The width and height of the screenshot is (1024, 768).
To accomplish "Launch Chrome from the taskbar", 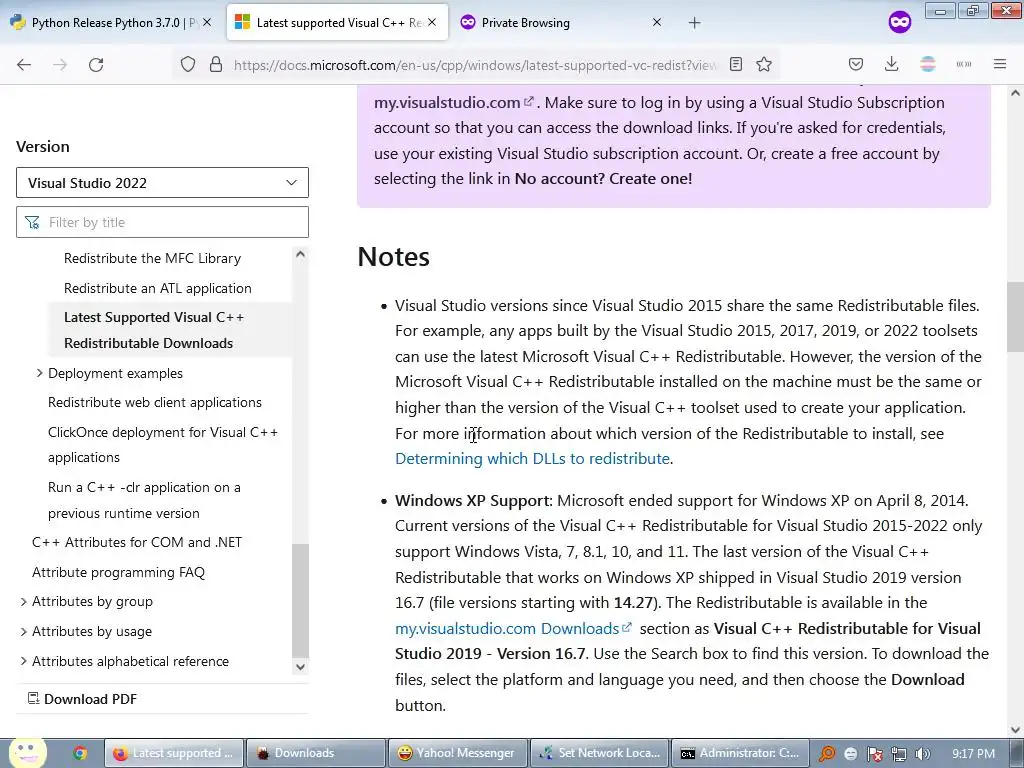I will [x=80, y=753].
